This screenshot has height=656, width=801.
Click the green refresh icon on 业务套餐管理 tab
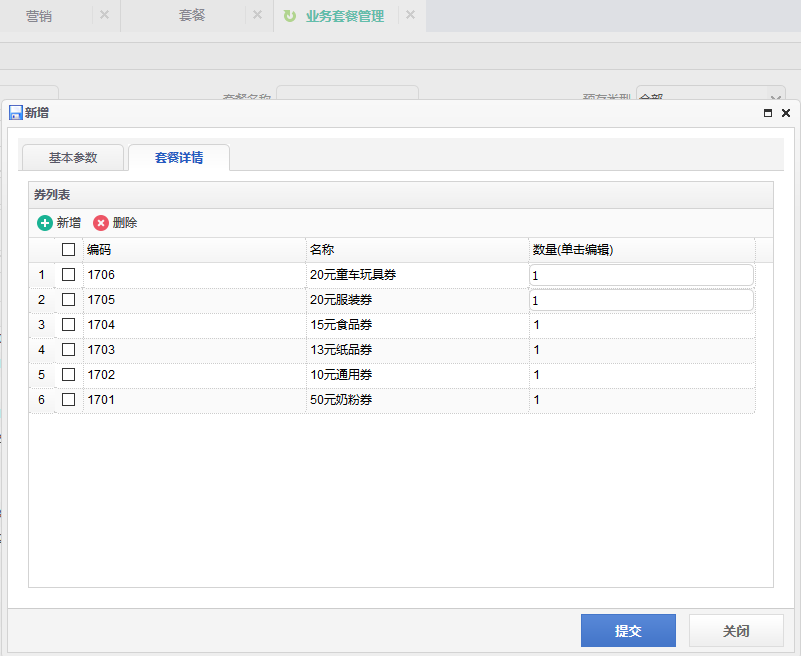point(290,16)
